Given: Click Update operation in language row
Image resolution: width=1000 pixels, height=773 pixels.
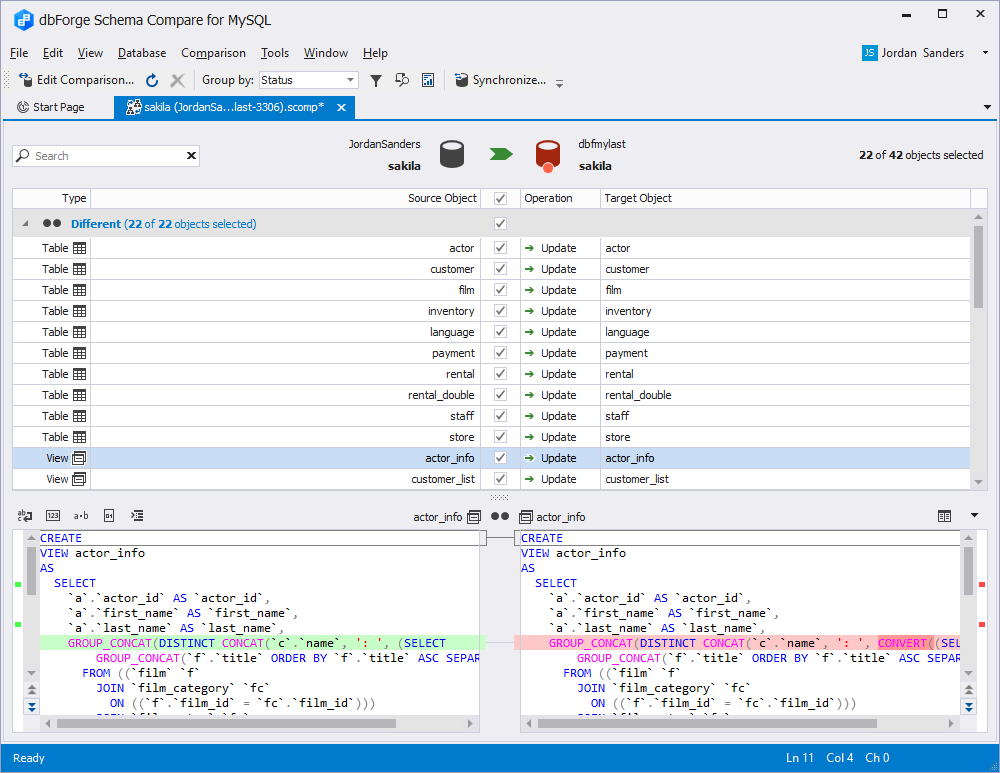Looking at the screenshot, I should [x=559, y=332].
